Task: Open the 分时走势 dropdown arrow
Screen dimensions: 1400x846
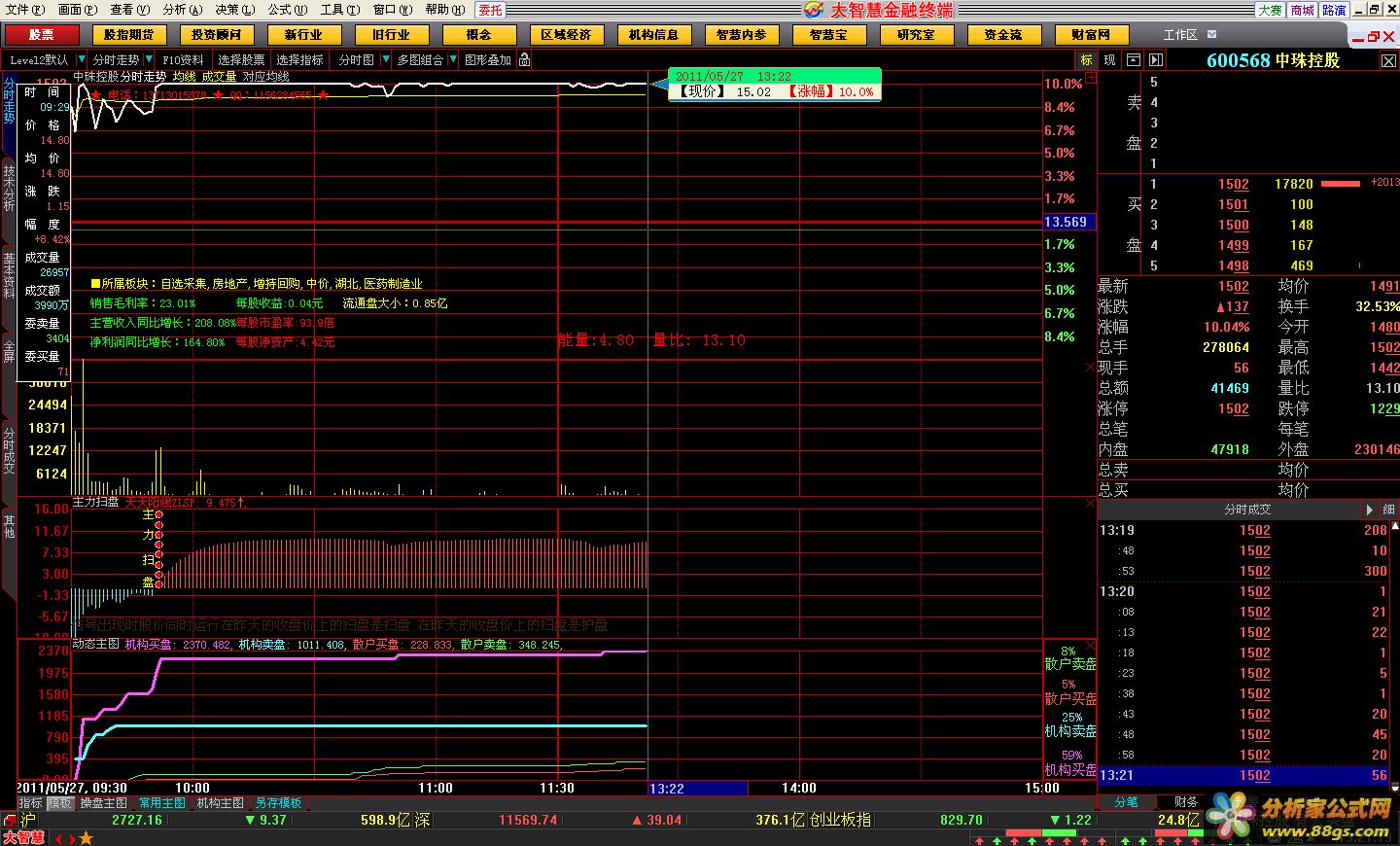Action: point(148,59)
